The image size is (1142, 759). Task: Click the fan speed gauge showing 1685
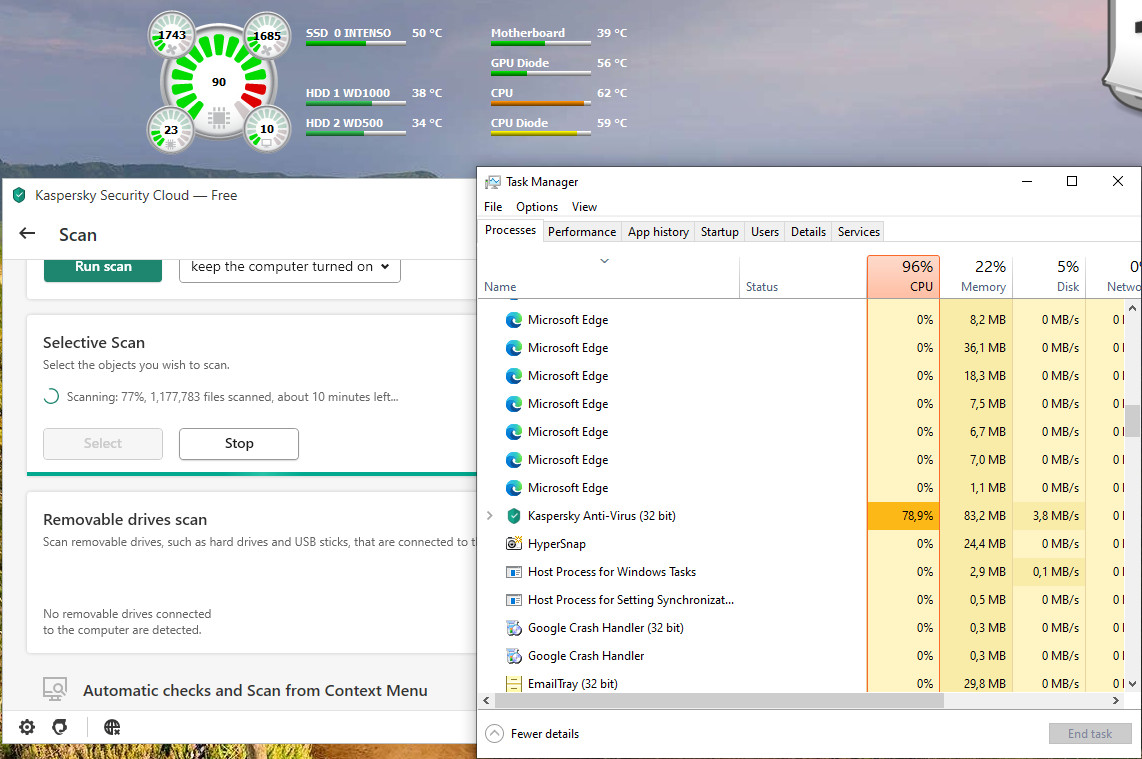267,35
